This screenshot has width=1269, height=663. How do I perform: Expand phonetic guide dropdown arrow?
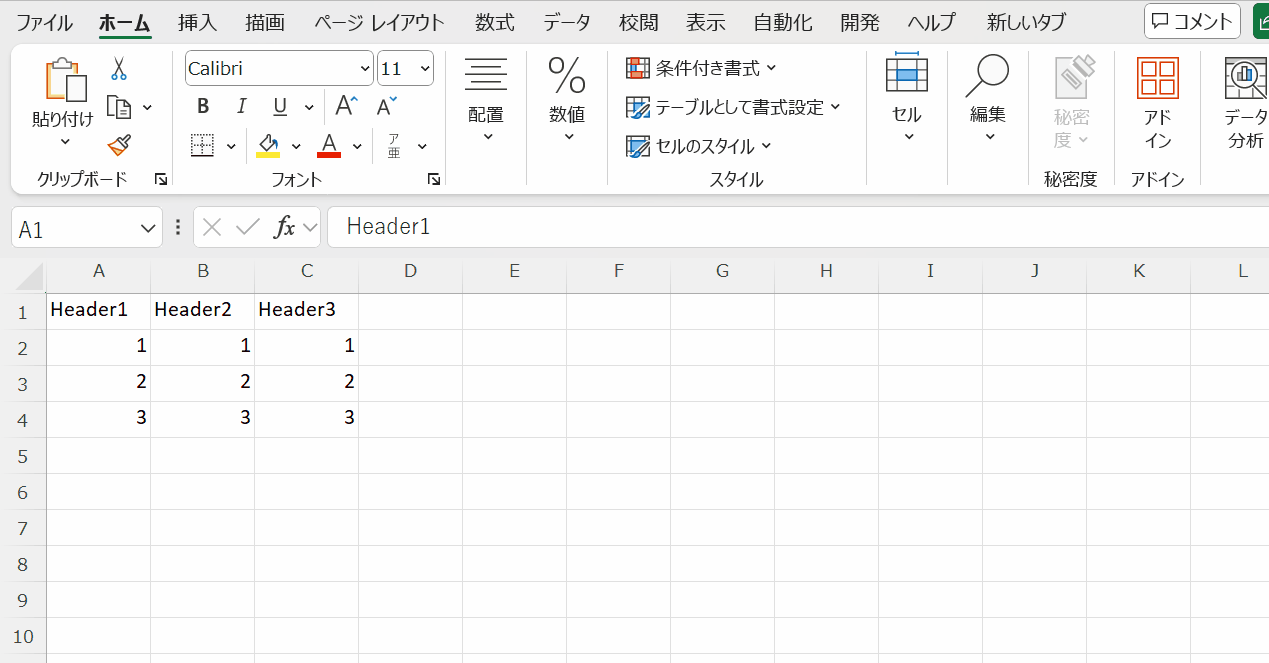(x=422, y=146)
